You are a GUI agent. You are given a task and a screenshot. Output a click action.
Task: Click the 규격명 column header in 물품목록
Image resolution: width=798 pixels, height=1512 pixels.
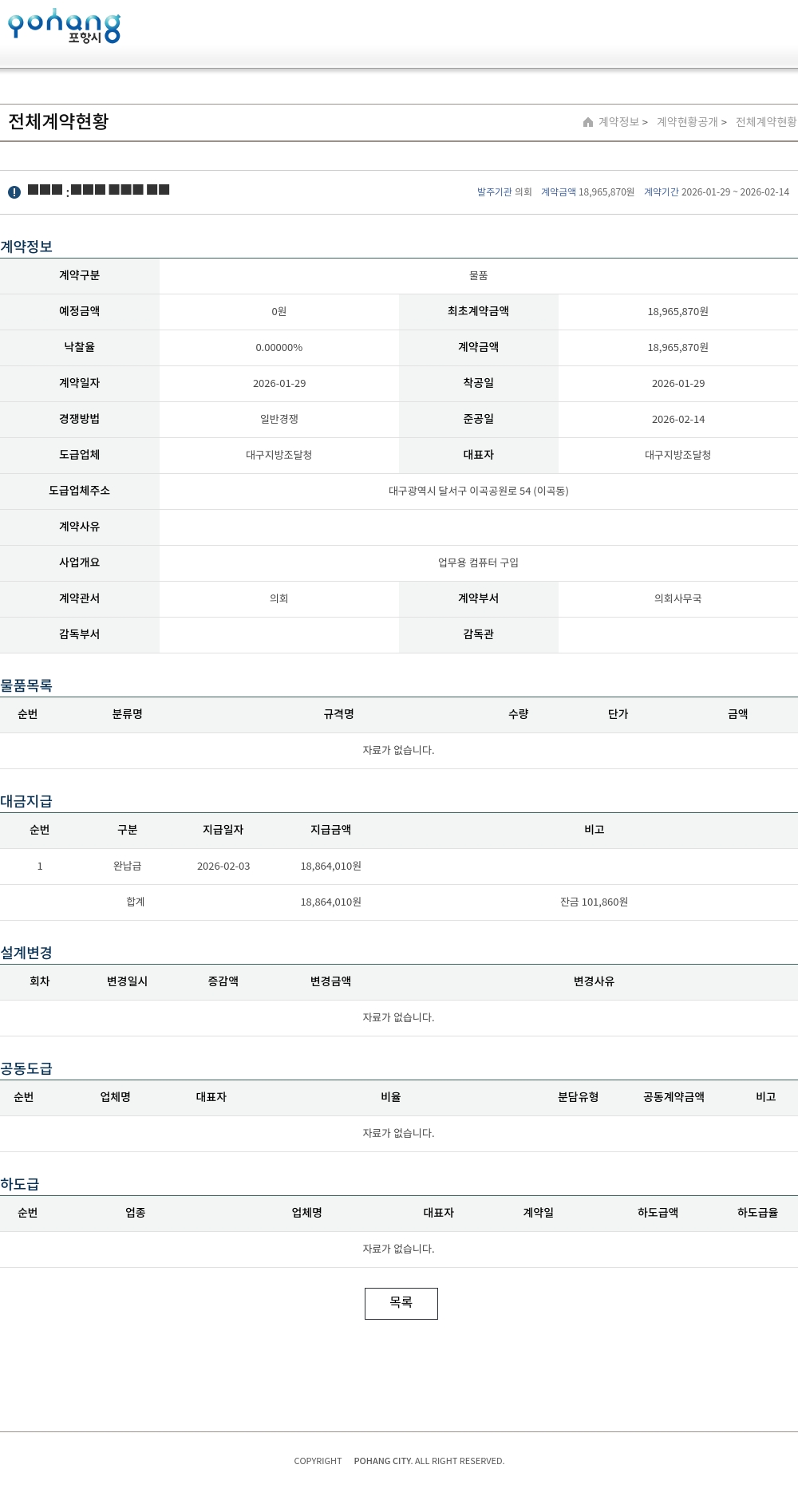click(x=338, y=715)
